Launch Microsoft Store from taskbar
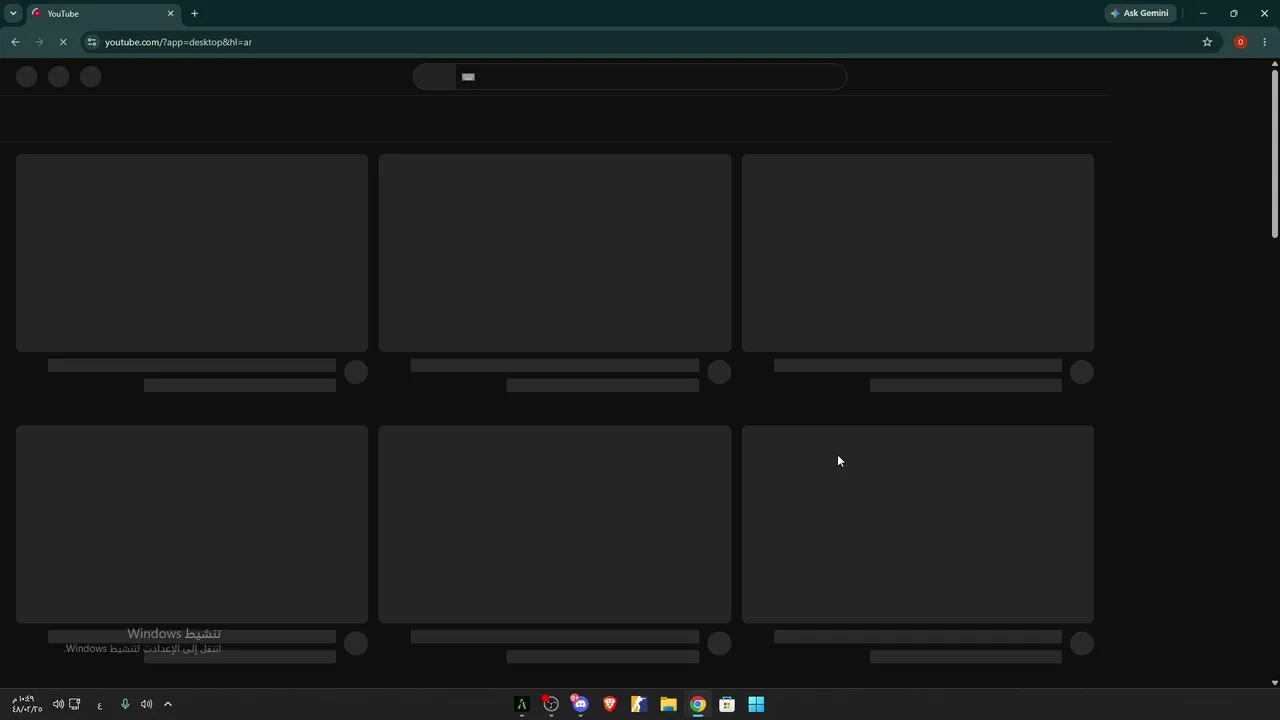Screen dimensions: 1280x720 click(x=727, y=704)
